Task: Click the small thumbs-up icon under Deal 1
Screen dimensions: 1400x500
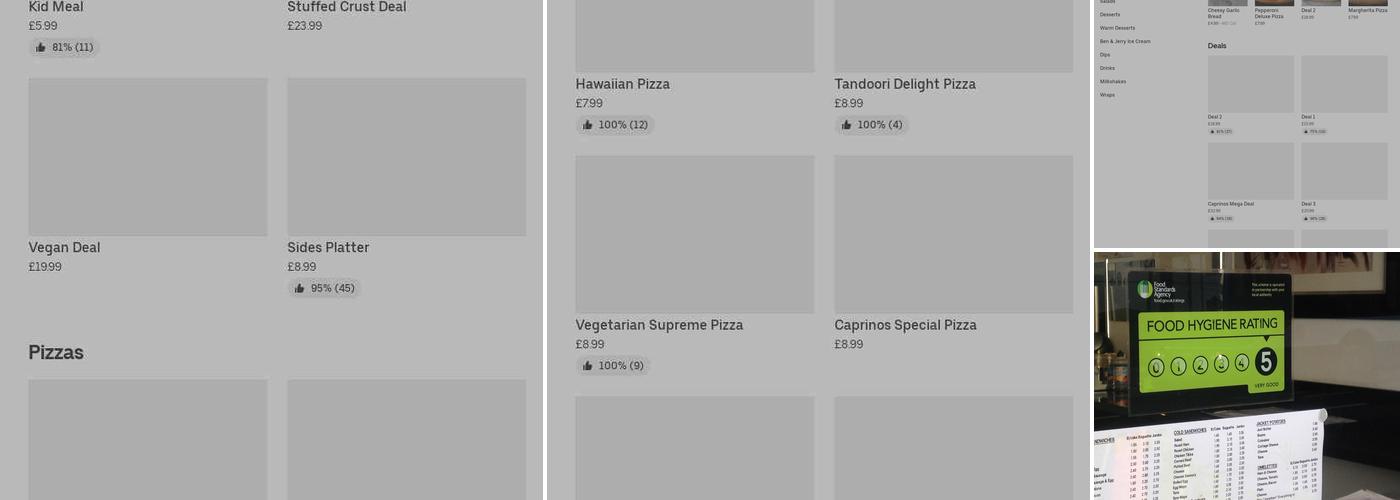Action: [1305, 131]
